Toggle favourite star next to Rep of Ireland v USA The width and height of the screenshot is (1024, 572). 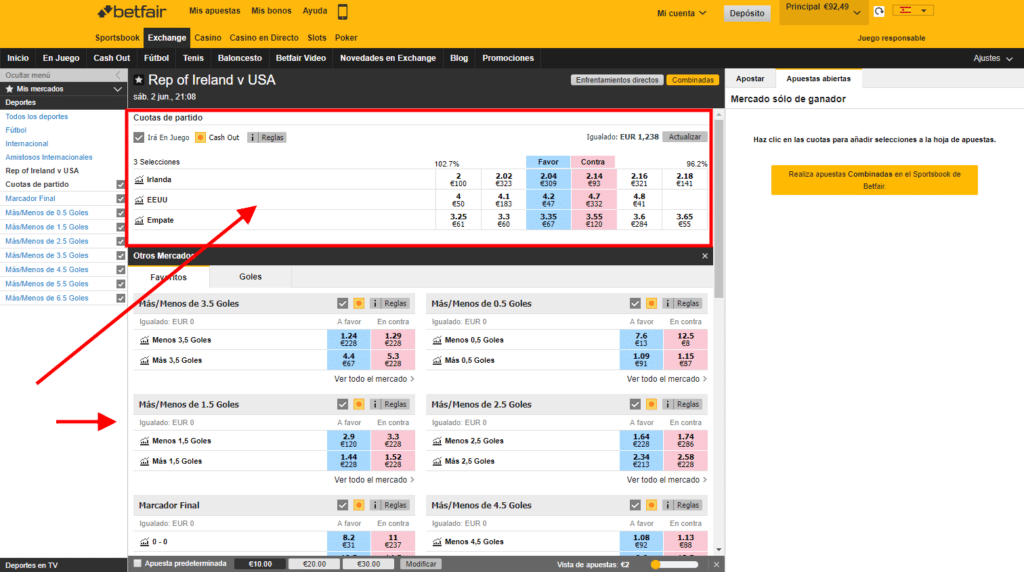[138, 80]
